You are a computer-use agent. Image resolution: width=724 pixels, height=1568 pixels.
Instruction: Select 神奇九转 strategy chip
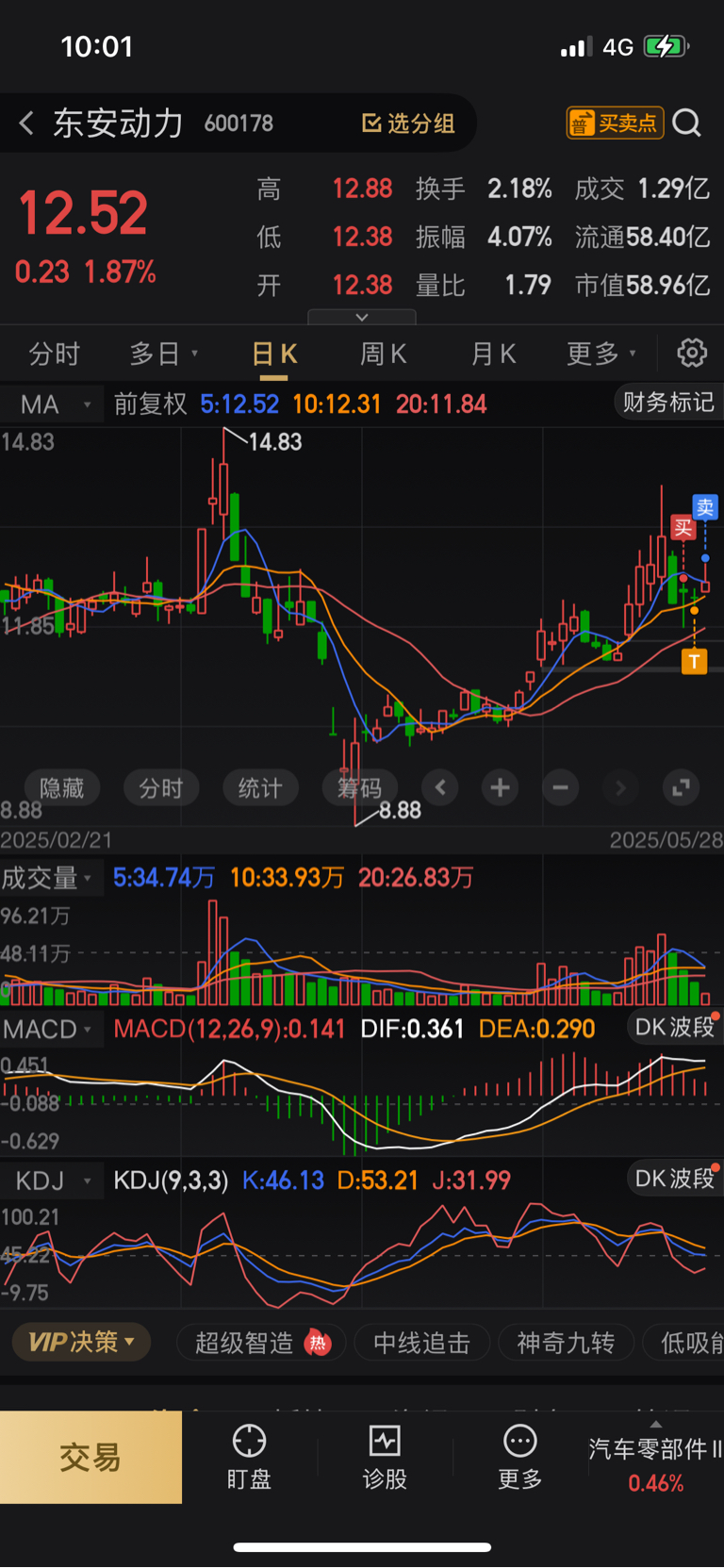pos(566,1343)
